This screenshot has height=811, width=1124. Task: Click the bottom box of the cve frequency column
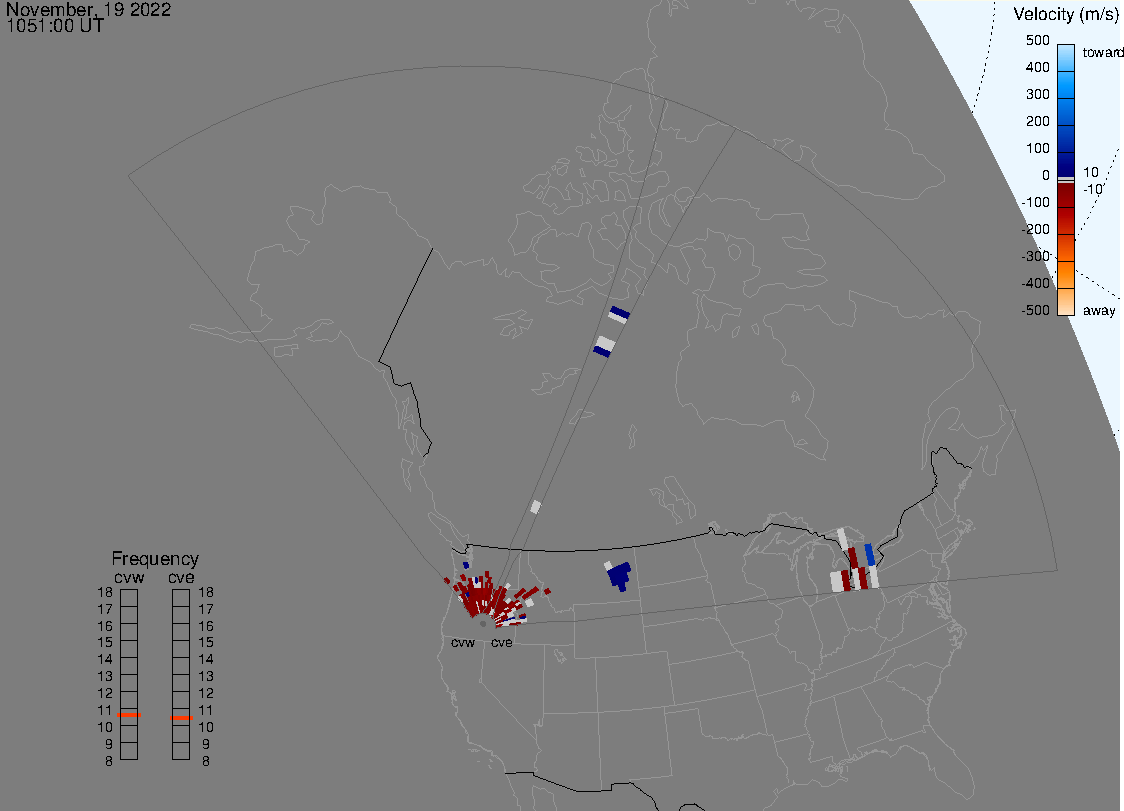coord(181,750)
